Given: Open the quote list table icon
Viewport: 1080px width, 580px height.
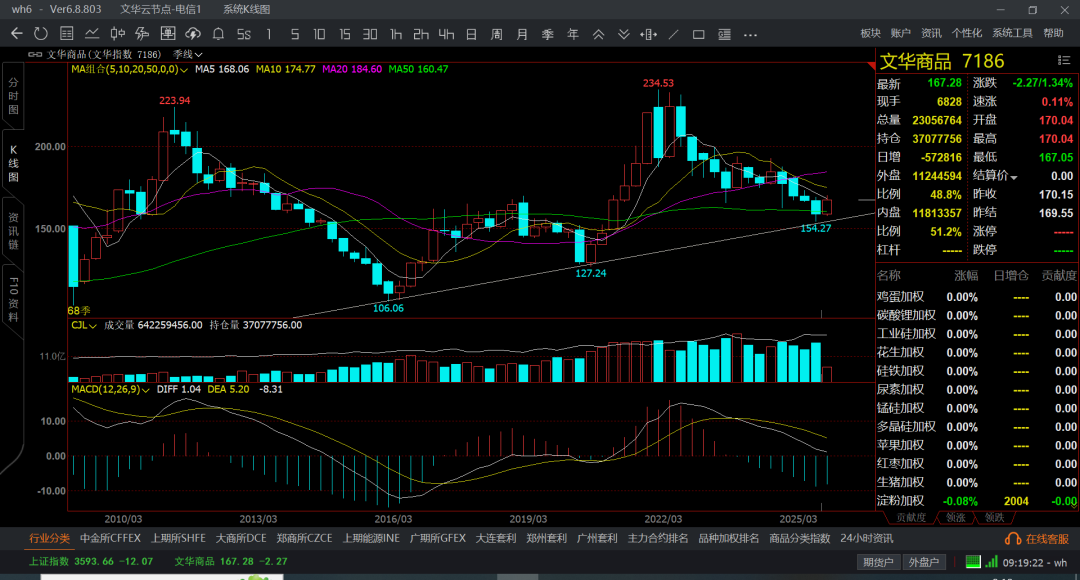Looking at the screenshot, I should click(66, 34).
